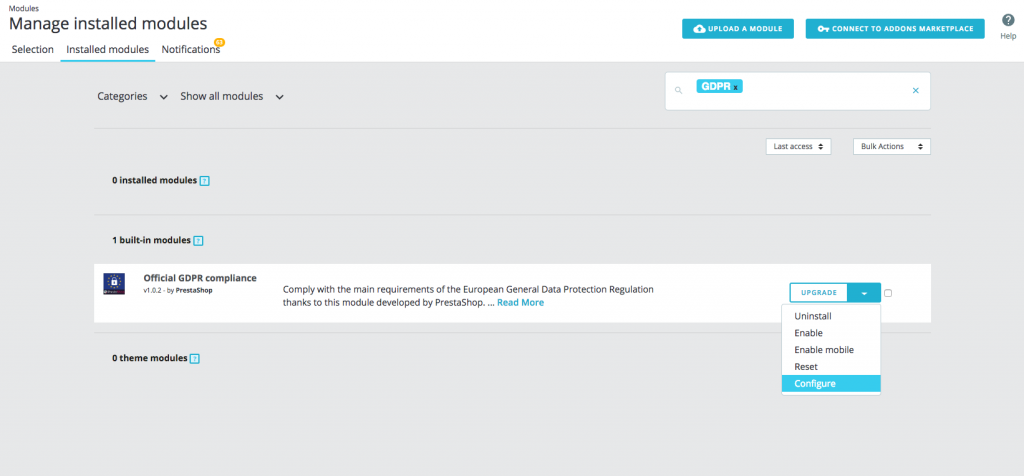
Task: Clear the search field with X icon
Action: (915, 91)
